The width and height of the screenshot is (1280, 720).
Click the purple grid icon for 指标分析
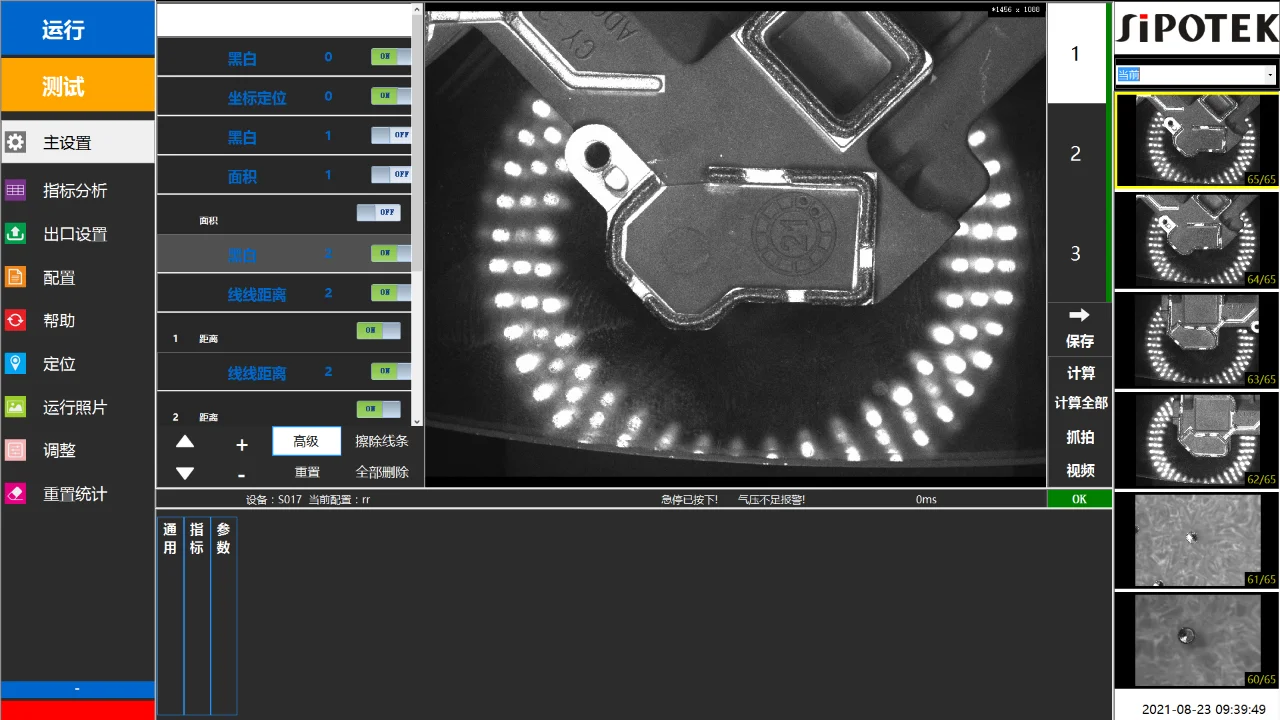pyautogui.click(x=16, y=190)
